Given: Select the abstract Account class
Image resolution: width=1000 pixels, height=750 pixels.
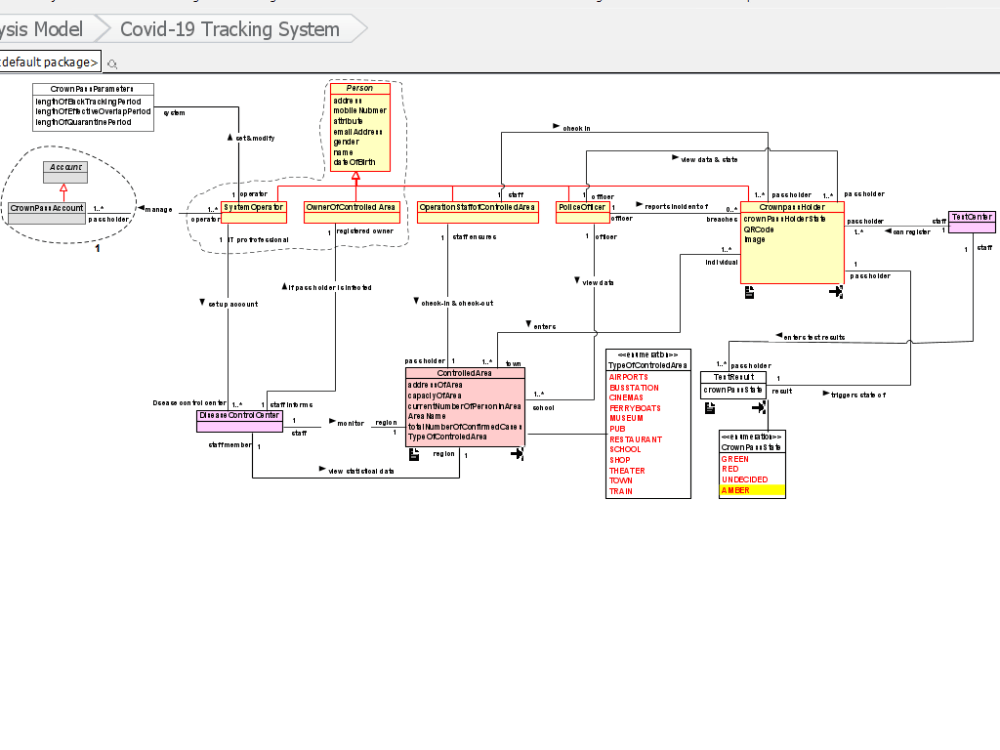Looking at the screenshot, I should [x=64, y=166].
